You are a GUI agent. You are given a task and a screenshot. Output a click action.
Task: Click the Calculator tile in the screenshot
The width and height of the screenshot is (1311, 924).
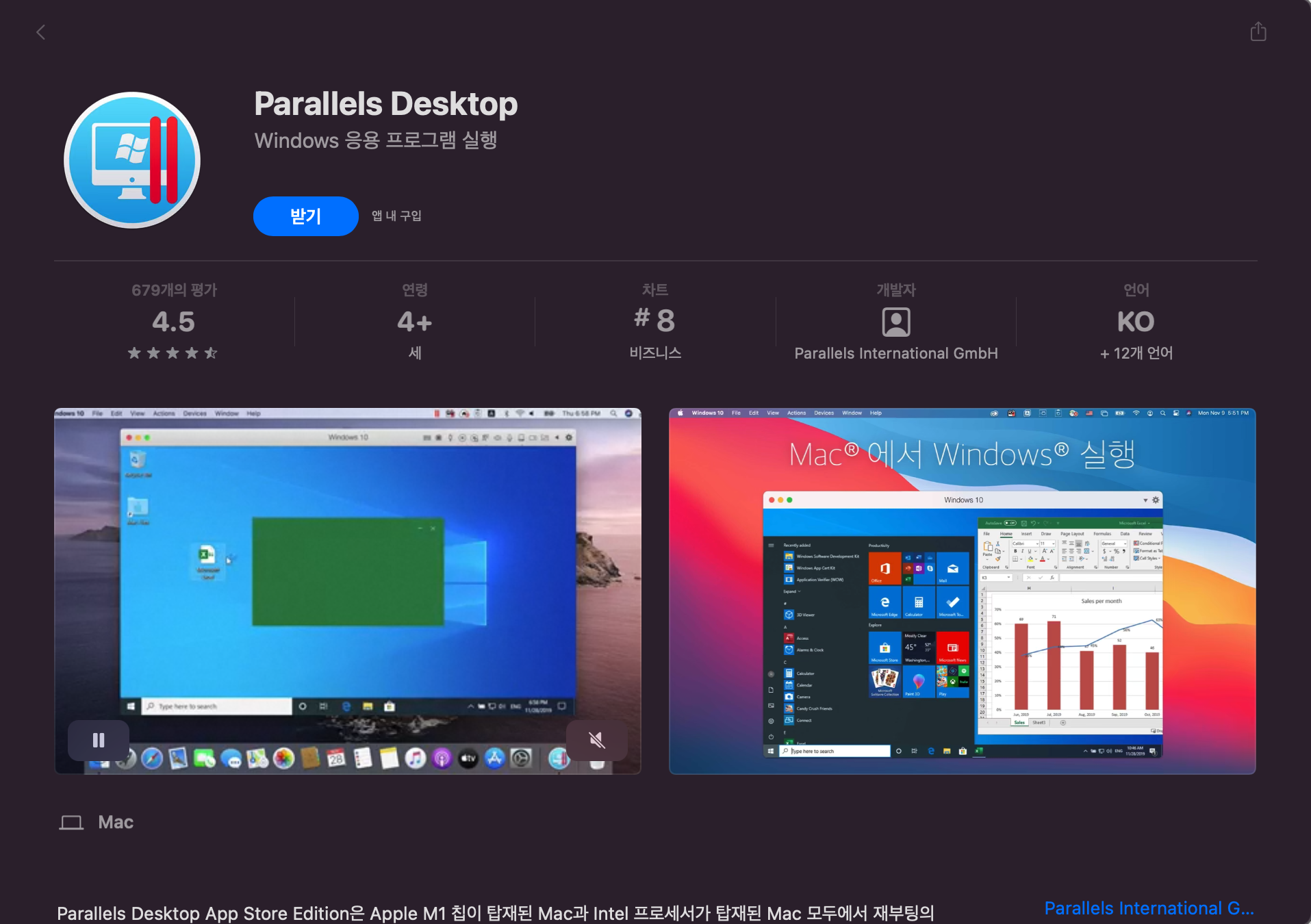(x=918, y=603)
